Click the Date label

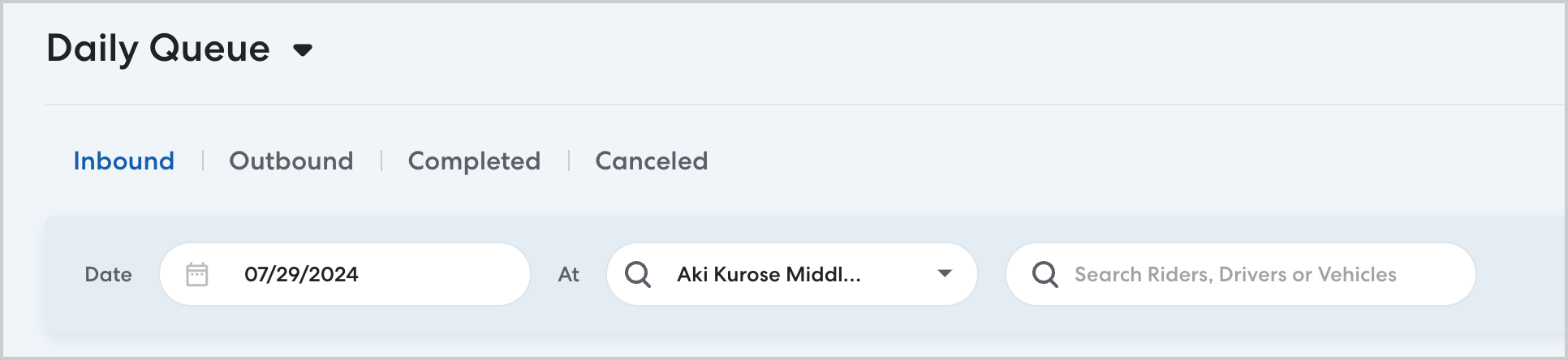point(108,275)
